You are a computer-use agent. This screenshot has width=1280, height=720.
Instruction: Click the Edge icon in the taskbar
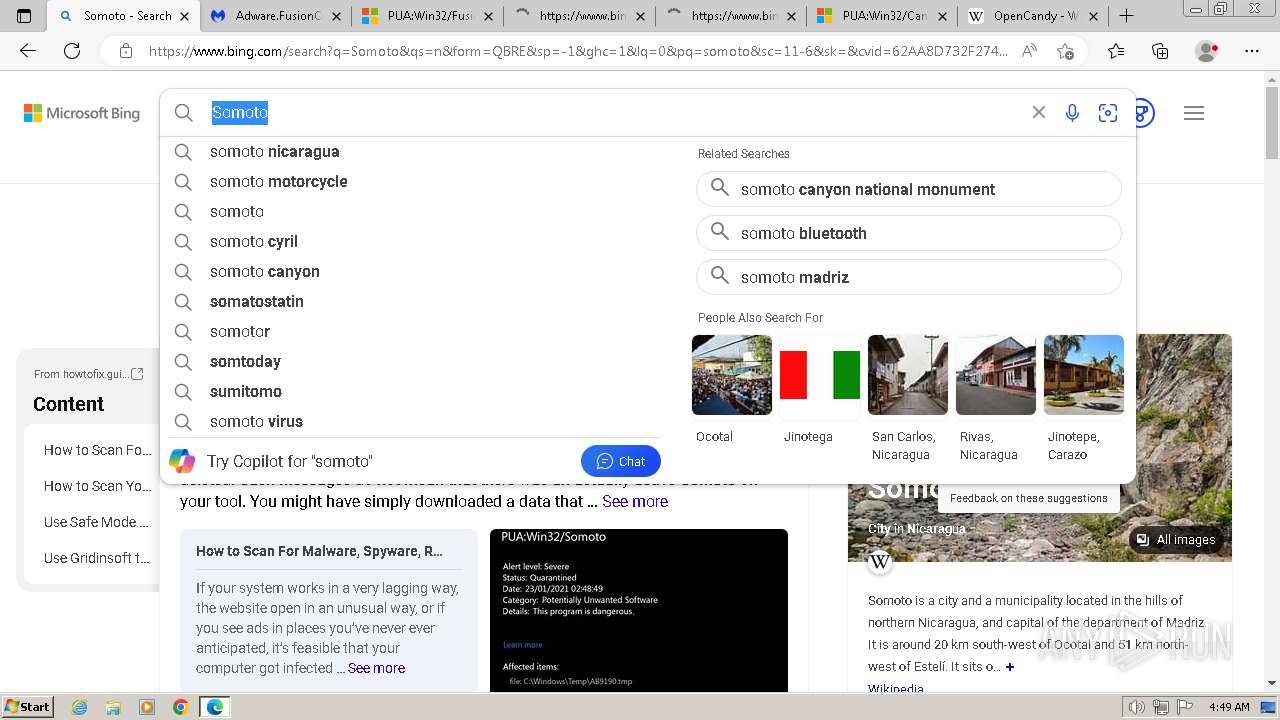pyautogui.click(x=214, y=707)
